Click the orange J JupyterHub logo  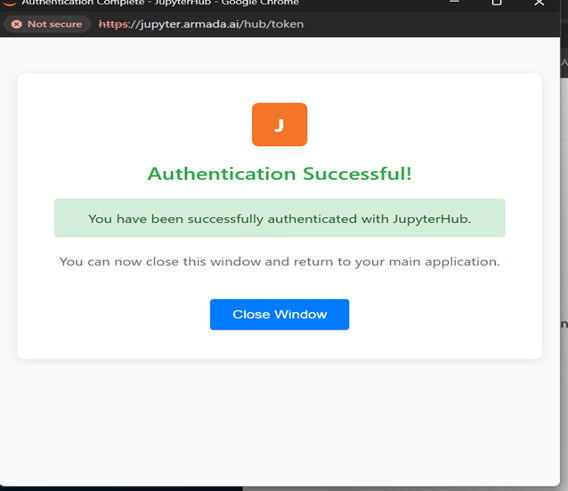click(x=279, y=124)
